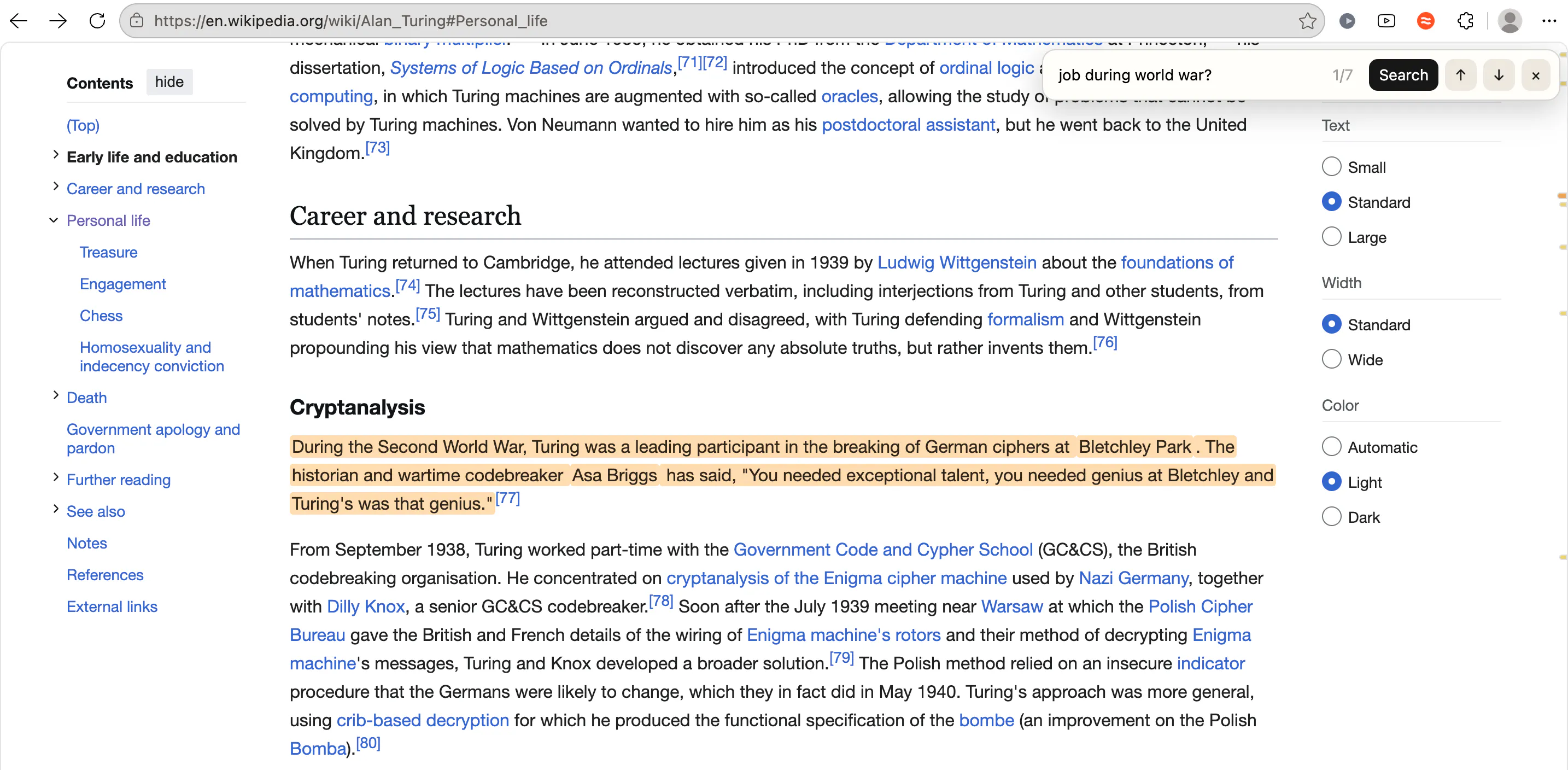Click the Search button in find bar

click(x=1403, y=75)
